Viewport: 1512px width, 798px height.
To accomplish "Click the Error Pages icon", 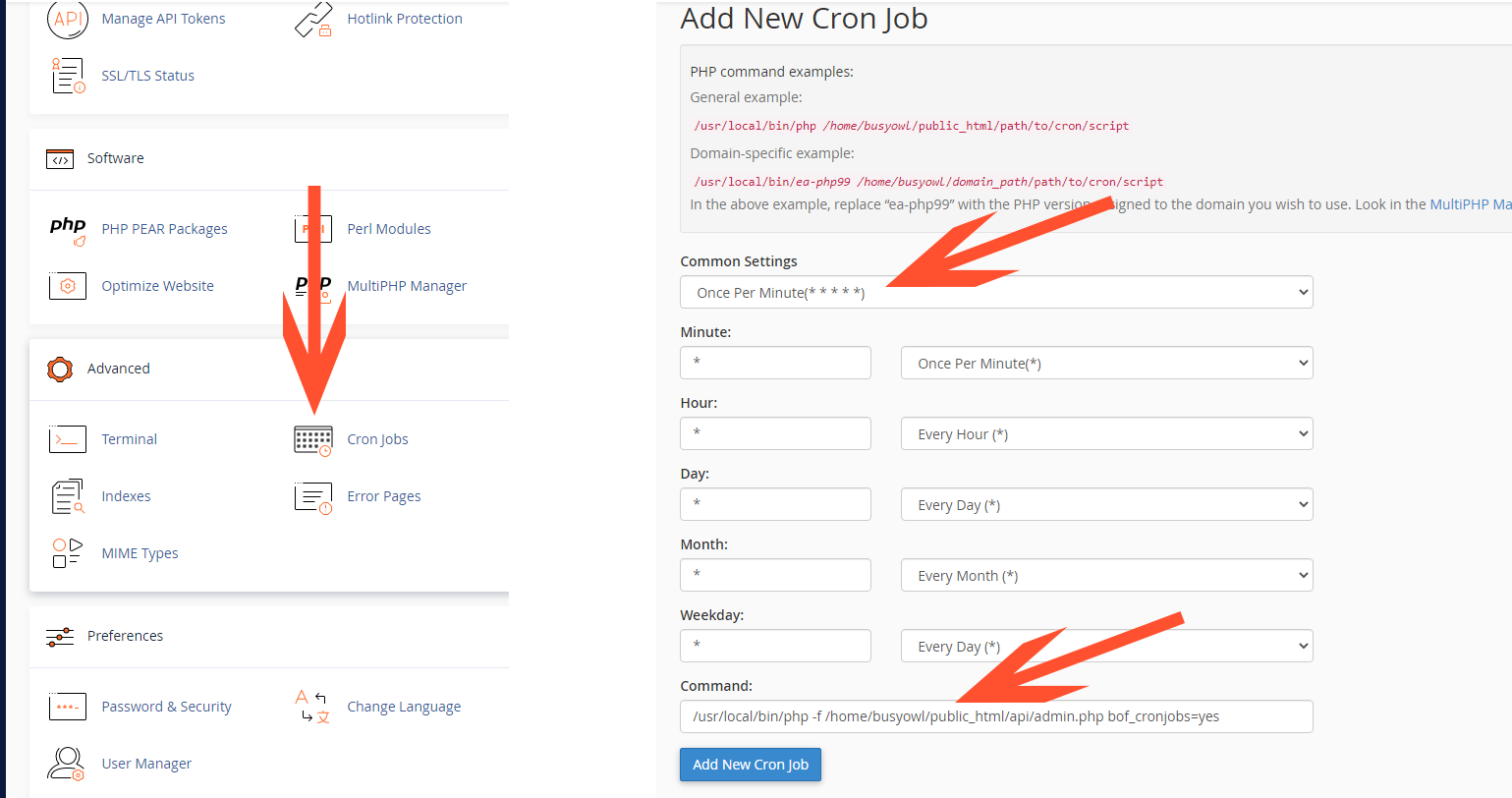I will click(313, 497).
